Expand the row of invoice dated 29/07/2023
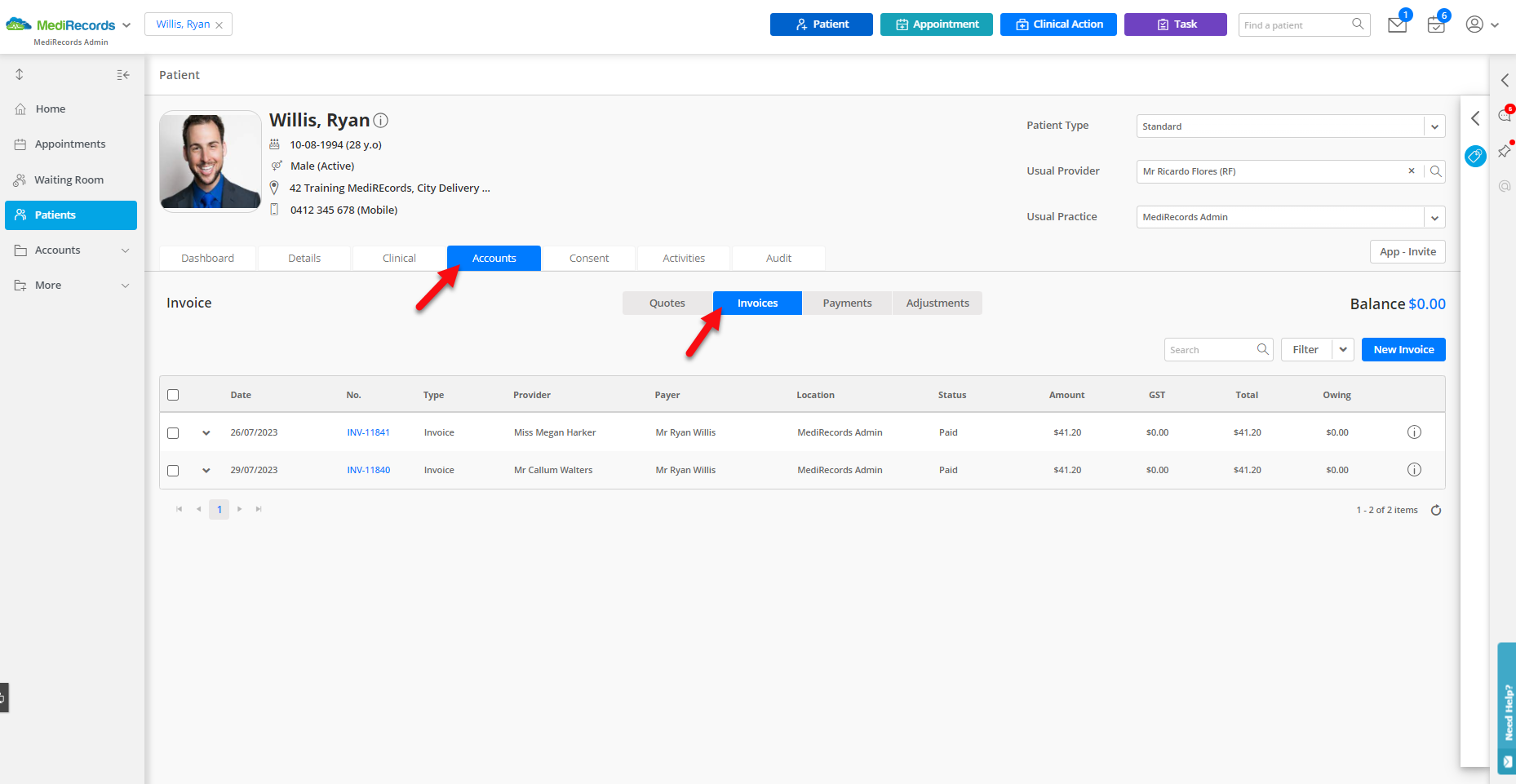This screenshot has height=784, width=1516. (x=206, y=471)
